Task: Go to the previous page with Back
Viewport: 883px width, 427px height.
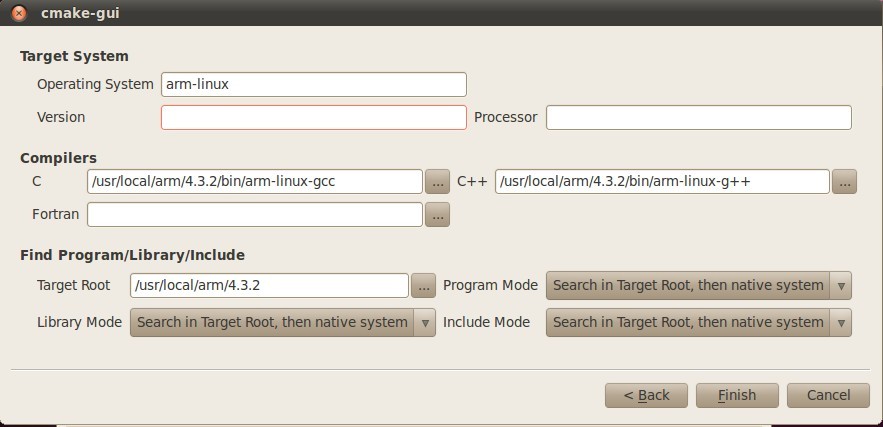Action: (646, 395)
